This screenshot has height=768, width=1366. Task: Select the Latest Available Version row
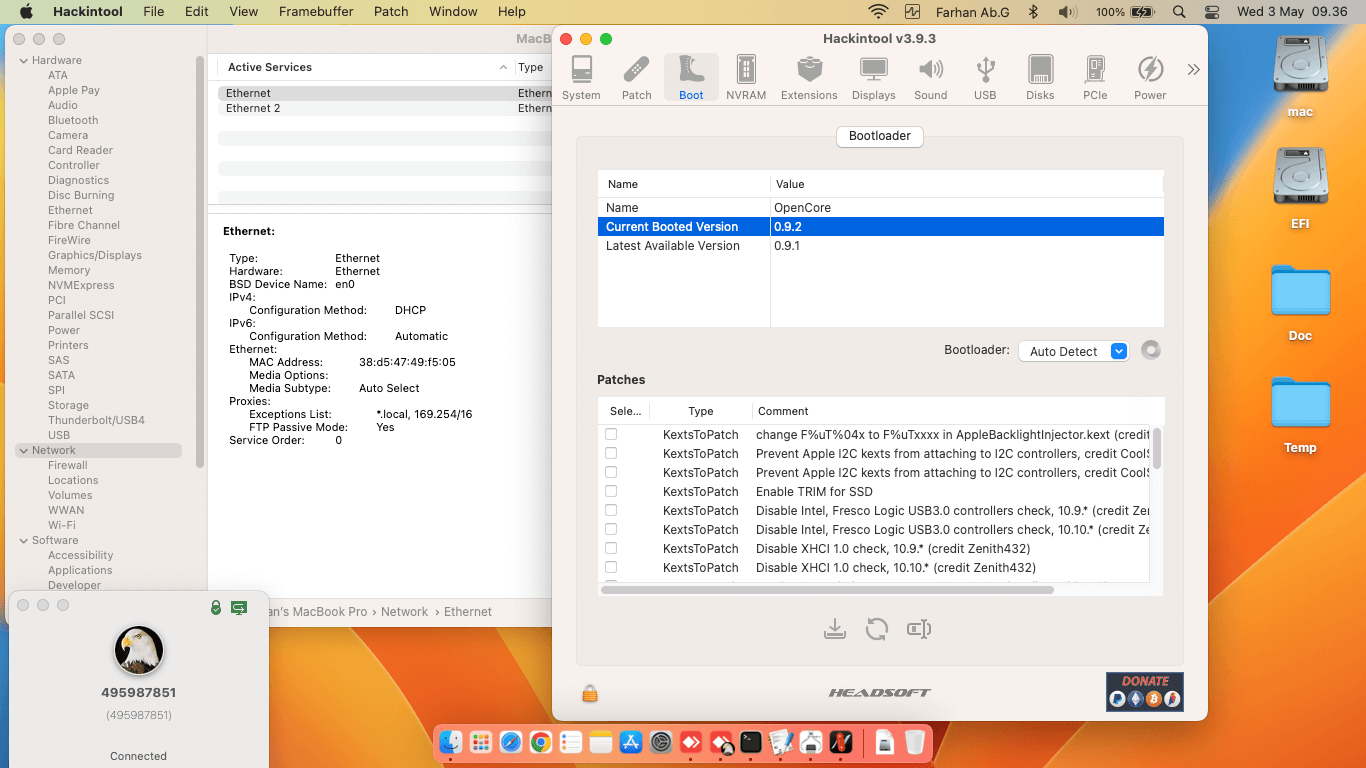[880, 246]
